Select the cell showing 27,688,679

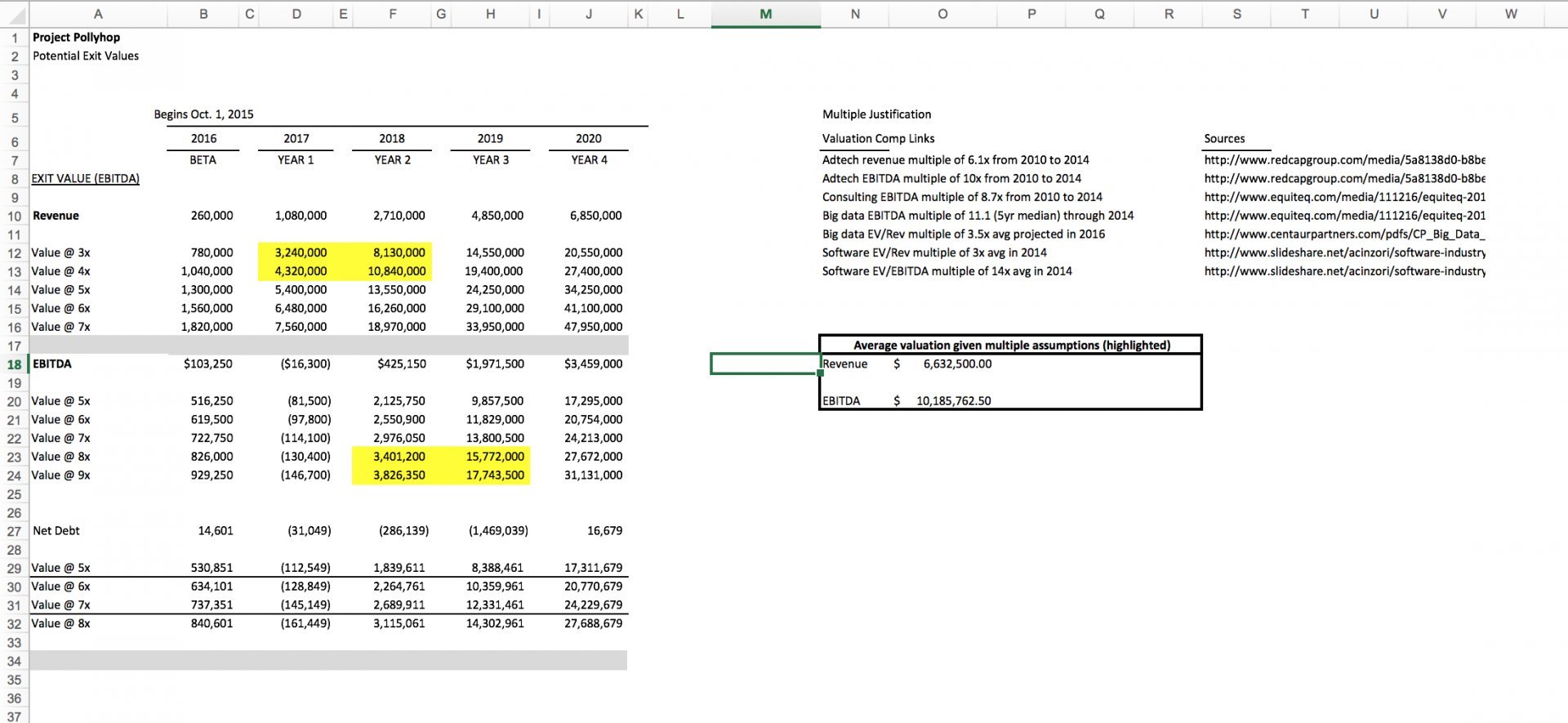(593, 623)
